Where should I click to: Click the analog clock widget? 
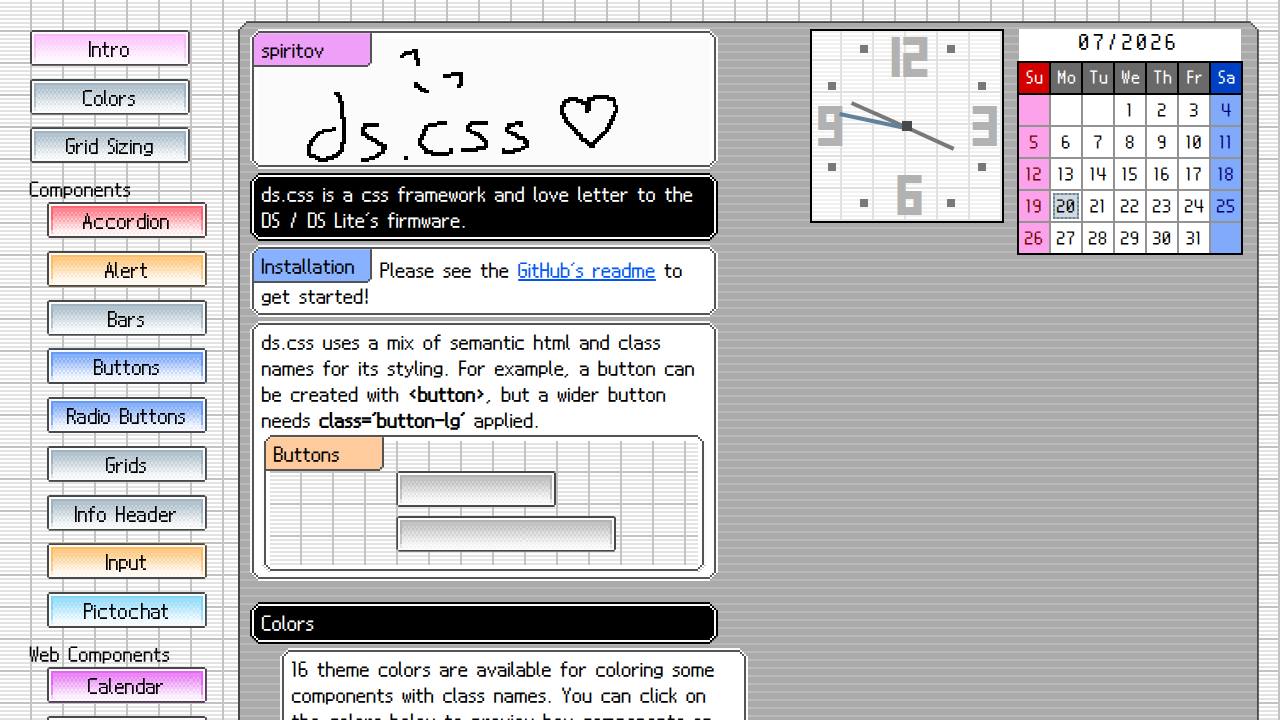907,126
